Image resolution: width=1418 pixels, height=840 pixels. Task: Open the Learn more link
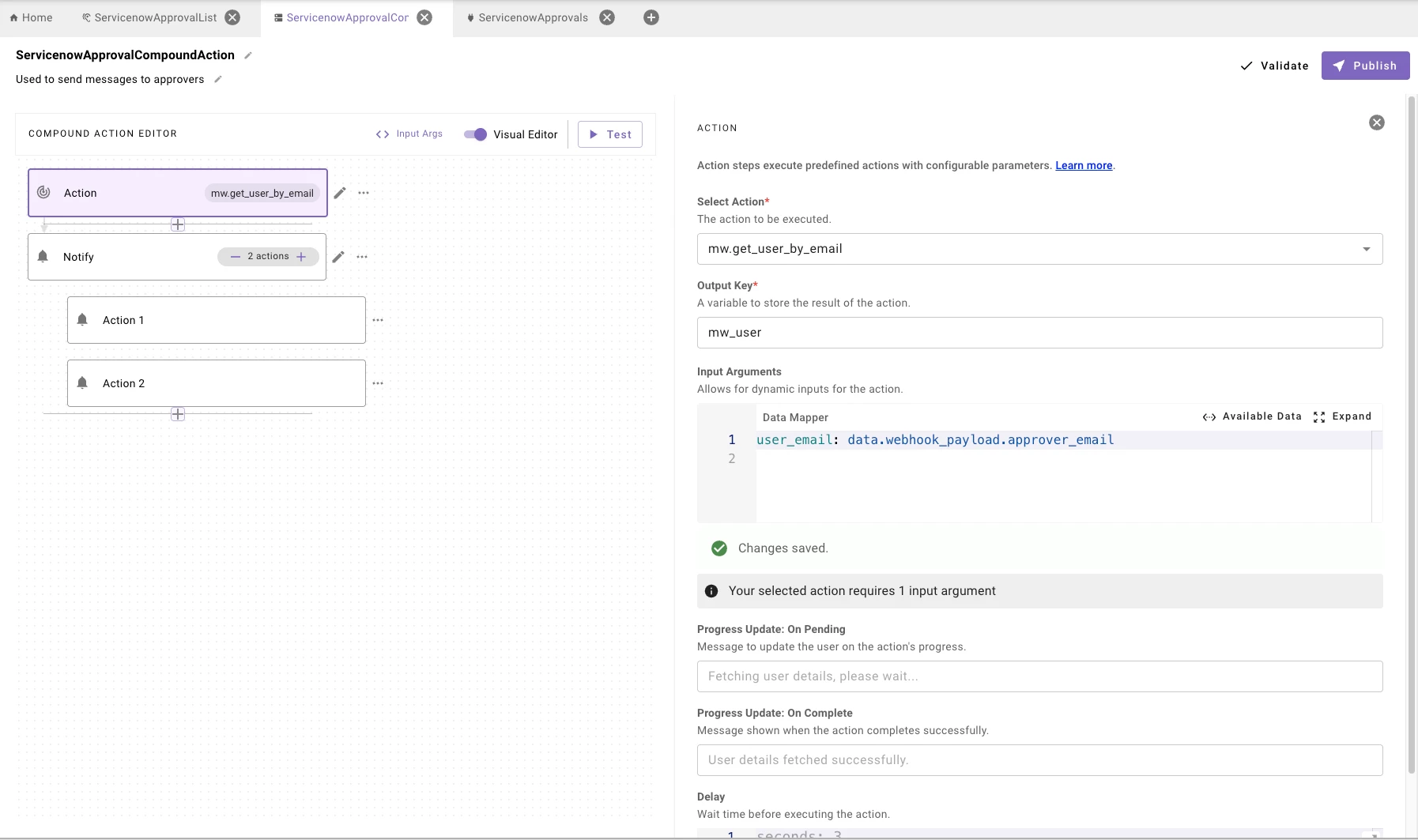point(1084,165)
